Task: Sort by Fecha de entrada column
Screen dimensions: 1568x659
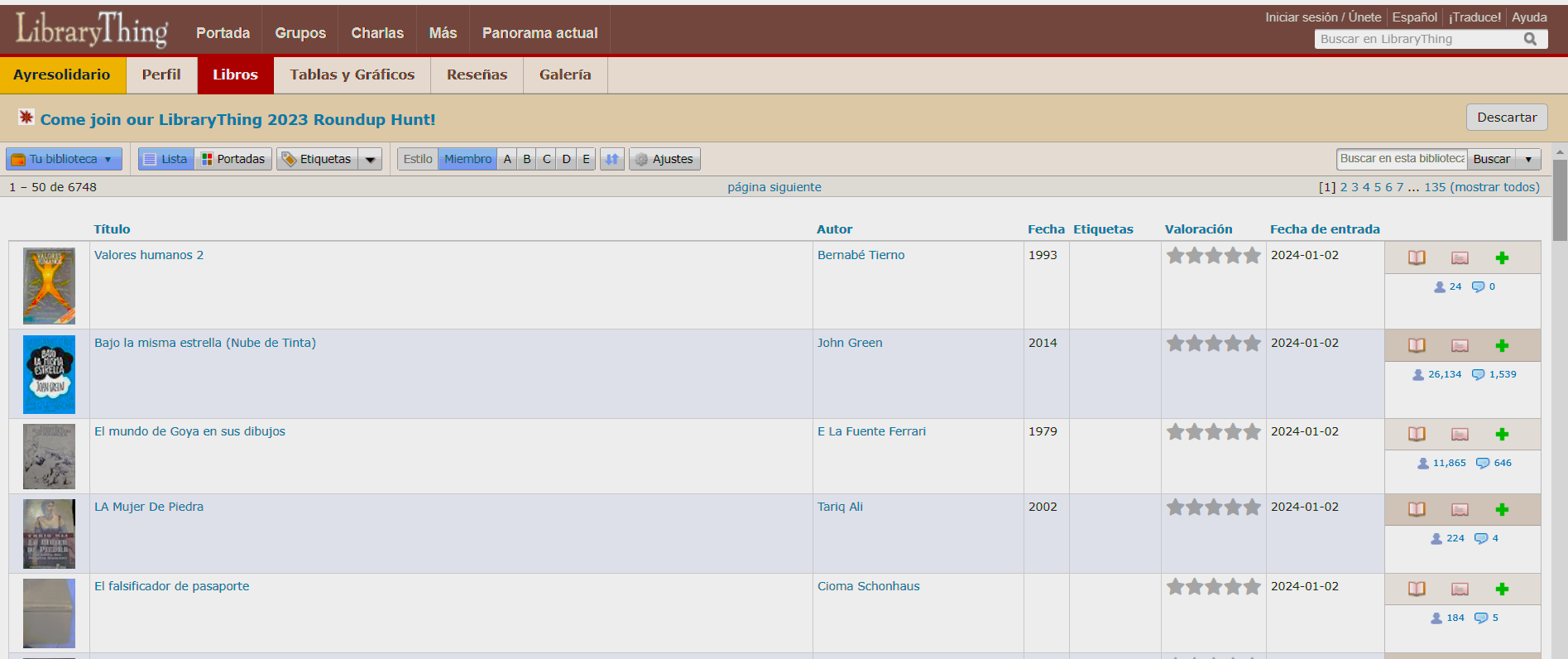Action: pos(1325,229)
